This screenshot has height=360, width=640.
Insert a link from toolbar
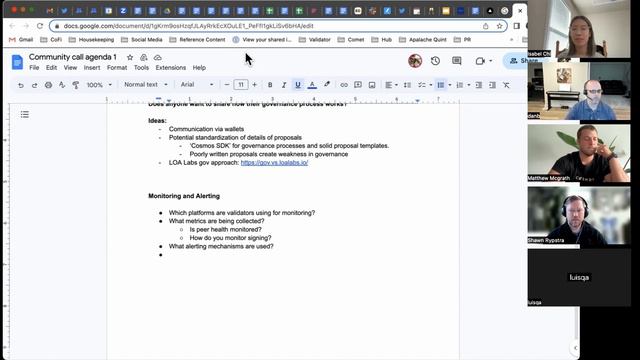tap(344, 85)
